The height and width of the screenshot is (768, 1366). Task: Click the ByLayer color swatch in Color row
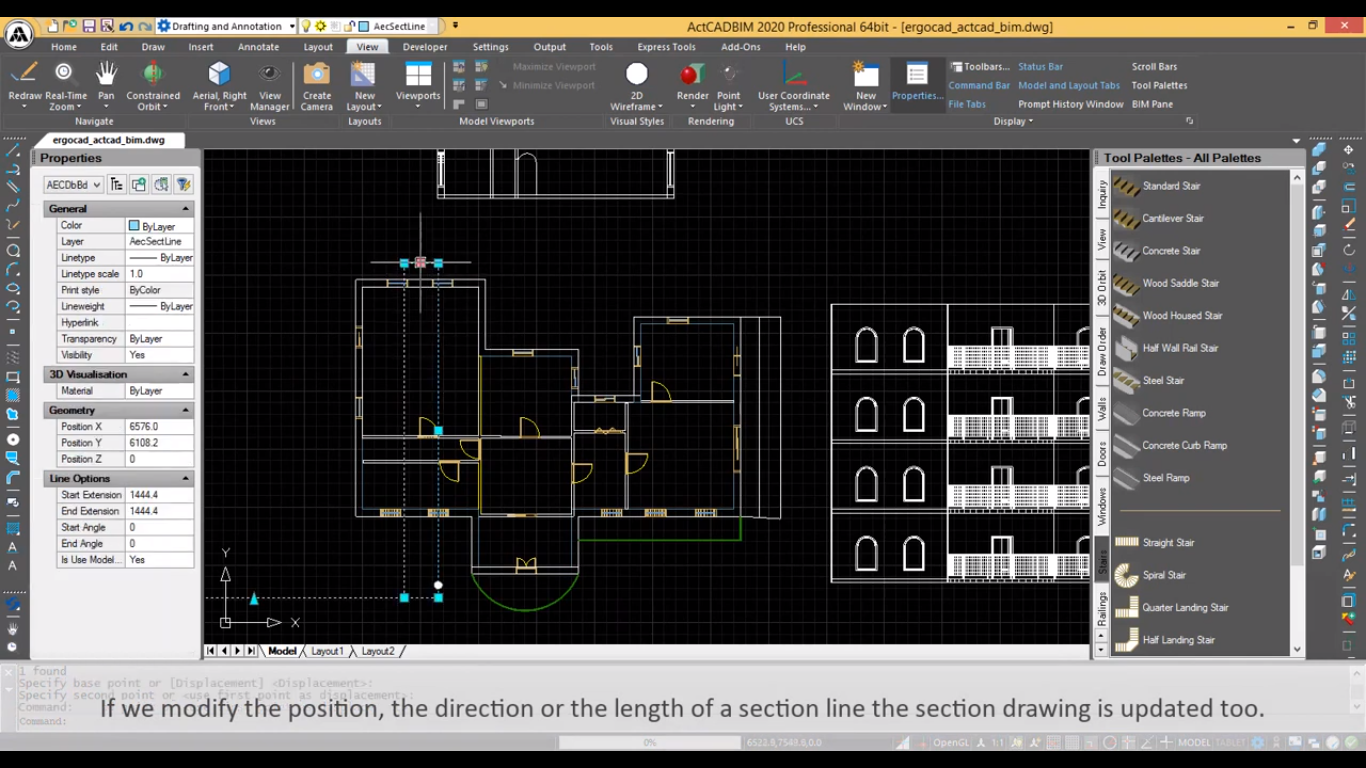coord(134,226)
